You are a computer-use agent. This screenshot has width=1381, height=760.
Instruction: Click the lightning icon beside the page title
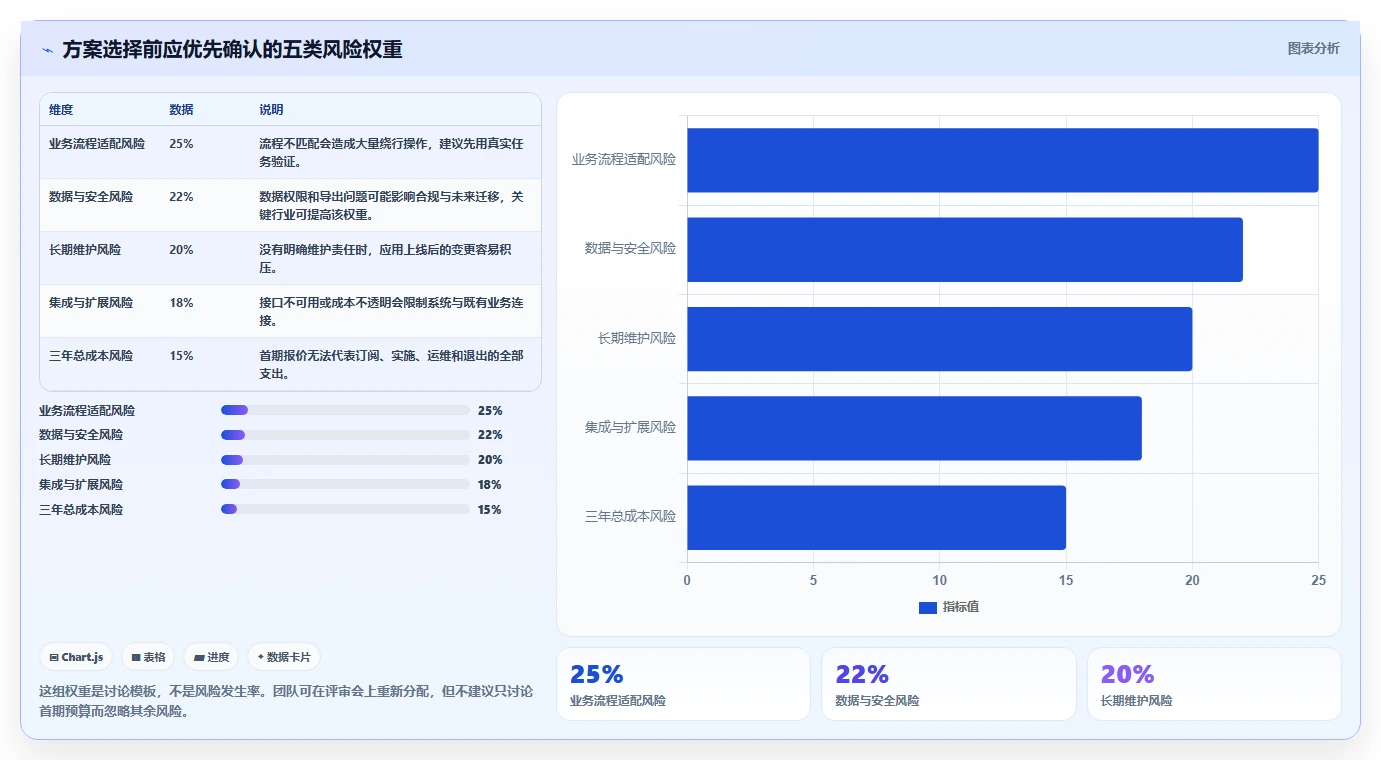(47, 50)
